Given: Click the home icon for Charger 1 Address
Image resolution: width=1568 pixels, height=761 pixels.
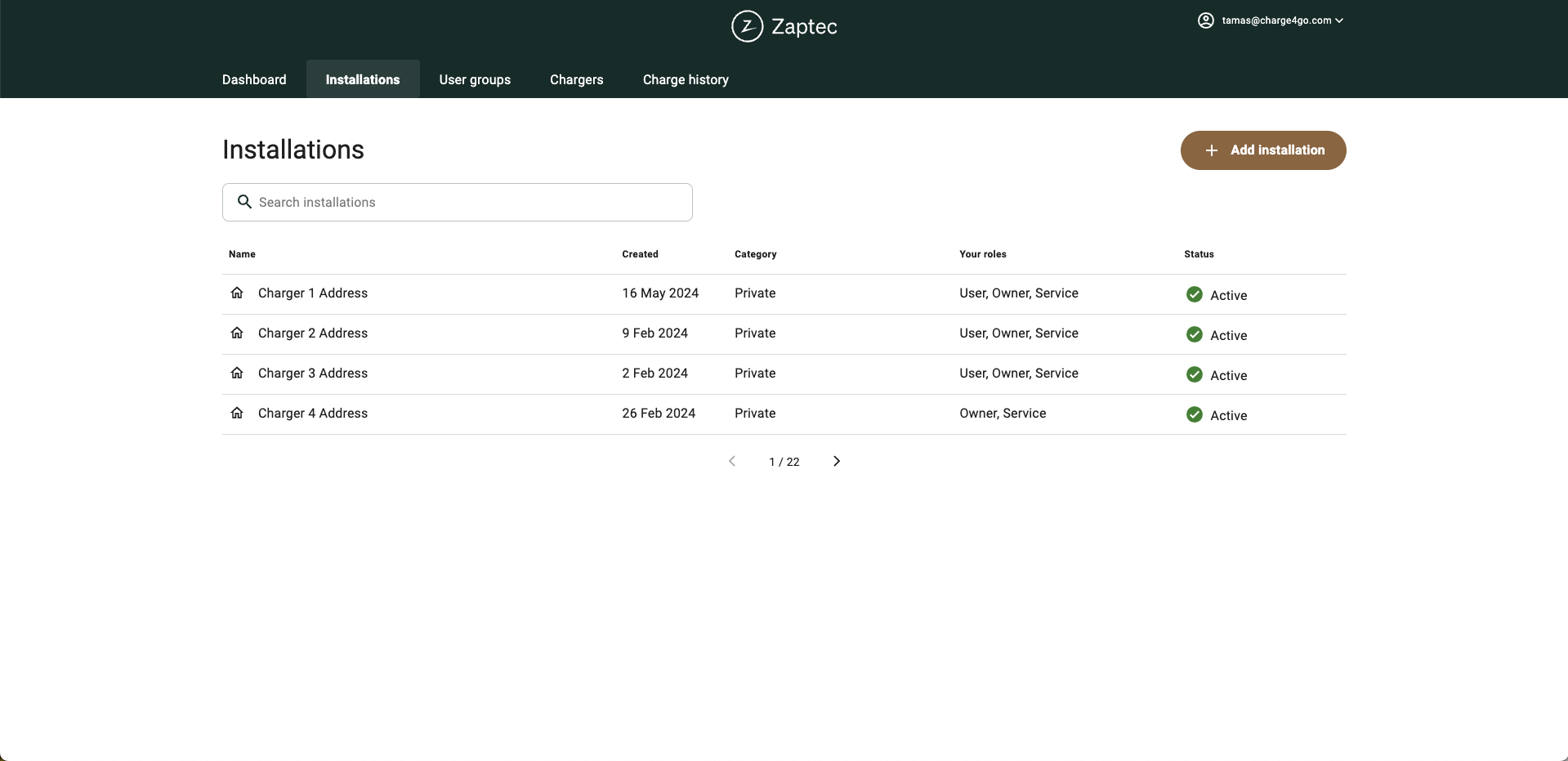Looking at the screenshot, I should point(237,293).
